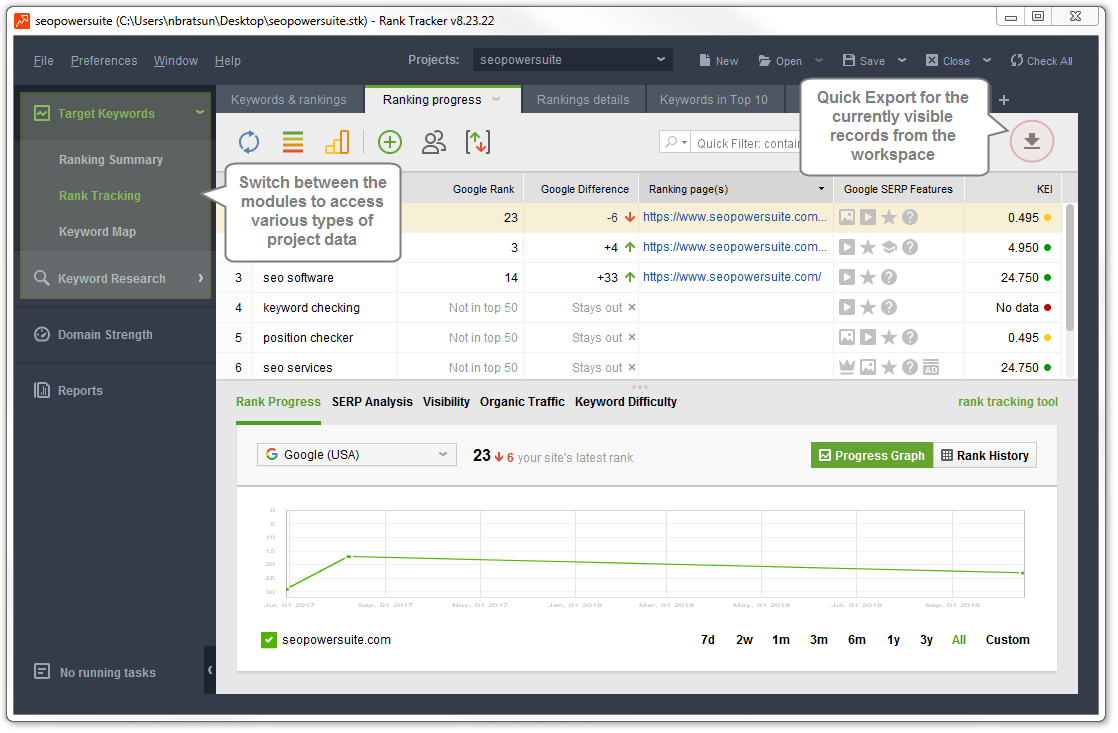Viewport: 1118px width, 733px height.
Task: Click the red KEI indicator for keyword checking
Action: [x=1047, y=307]
